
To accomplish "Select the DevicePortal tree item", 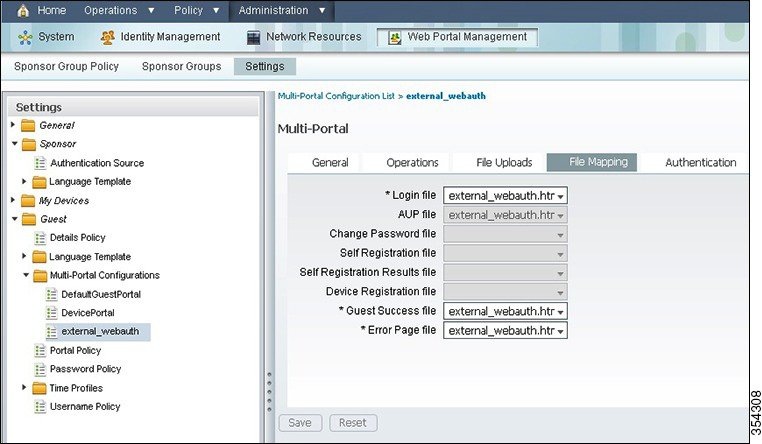I will pos(87,313).
